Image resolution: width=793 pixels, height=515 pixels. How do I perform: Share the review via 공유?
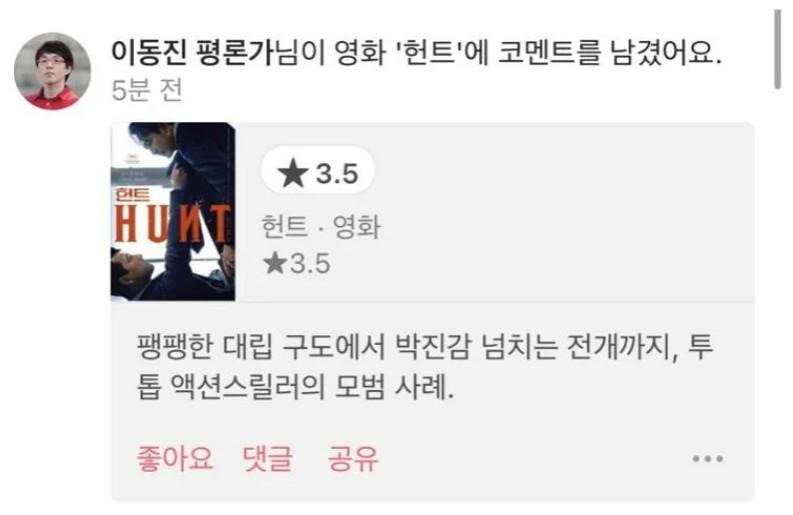[x=353, y=458]
